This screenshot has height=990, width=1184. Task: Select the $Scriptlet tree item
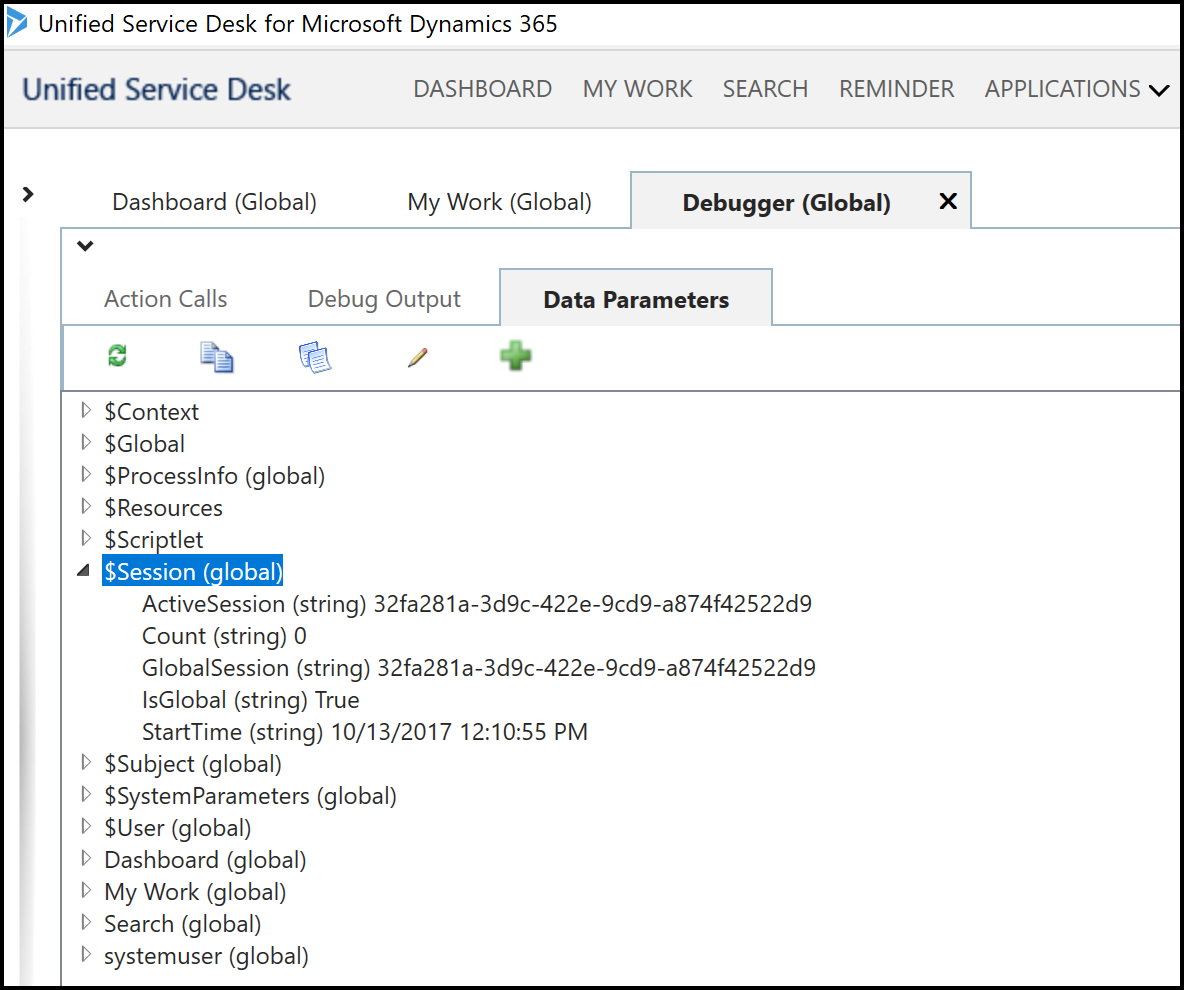click(x=153, y=539)
